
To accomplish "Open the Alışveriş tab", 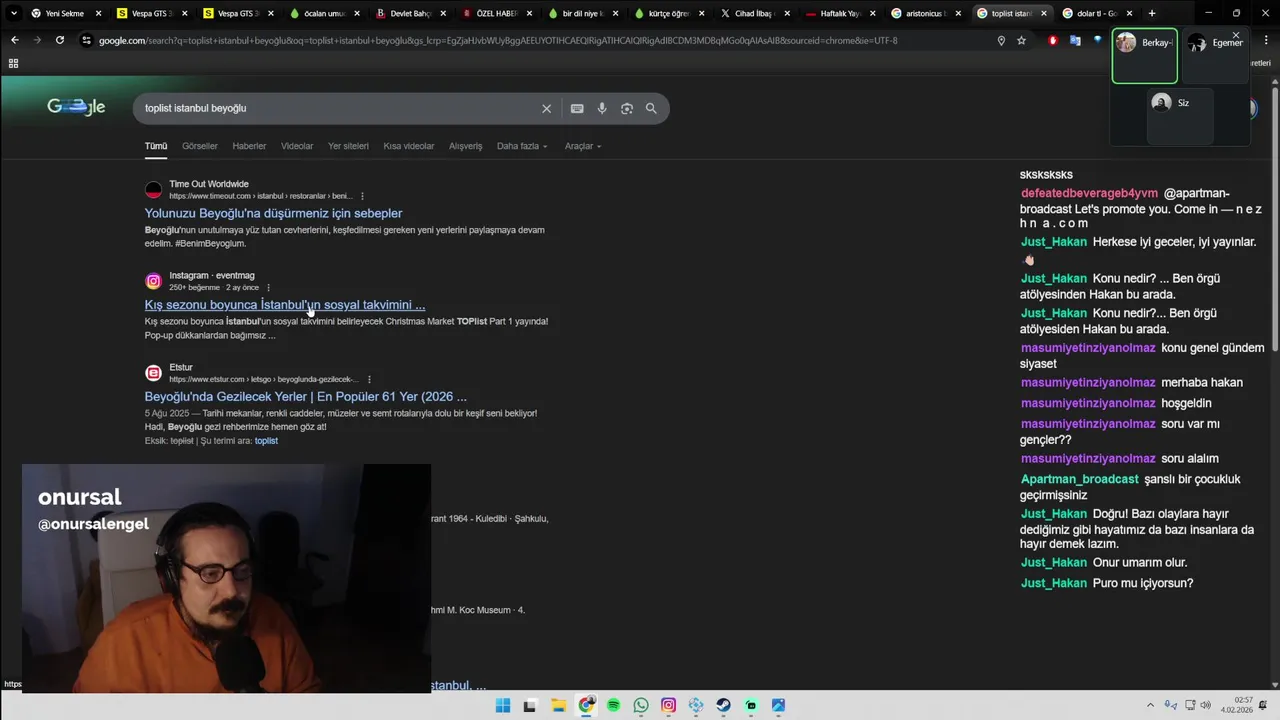I will coord(465,146).
